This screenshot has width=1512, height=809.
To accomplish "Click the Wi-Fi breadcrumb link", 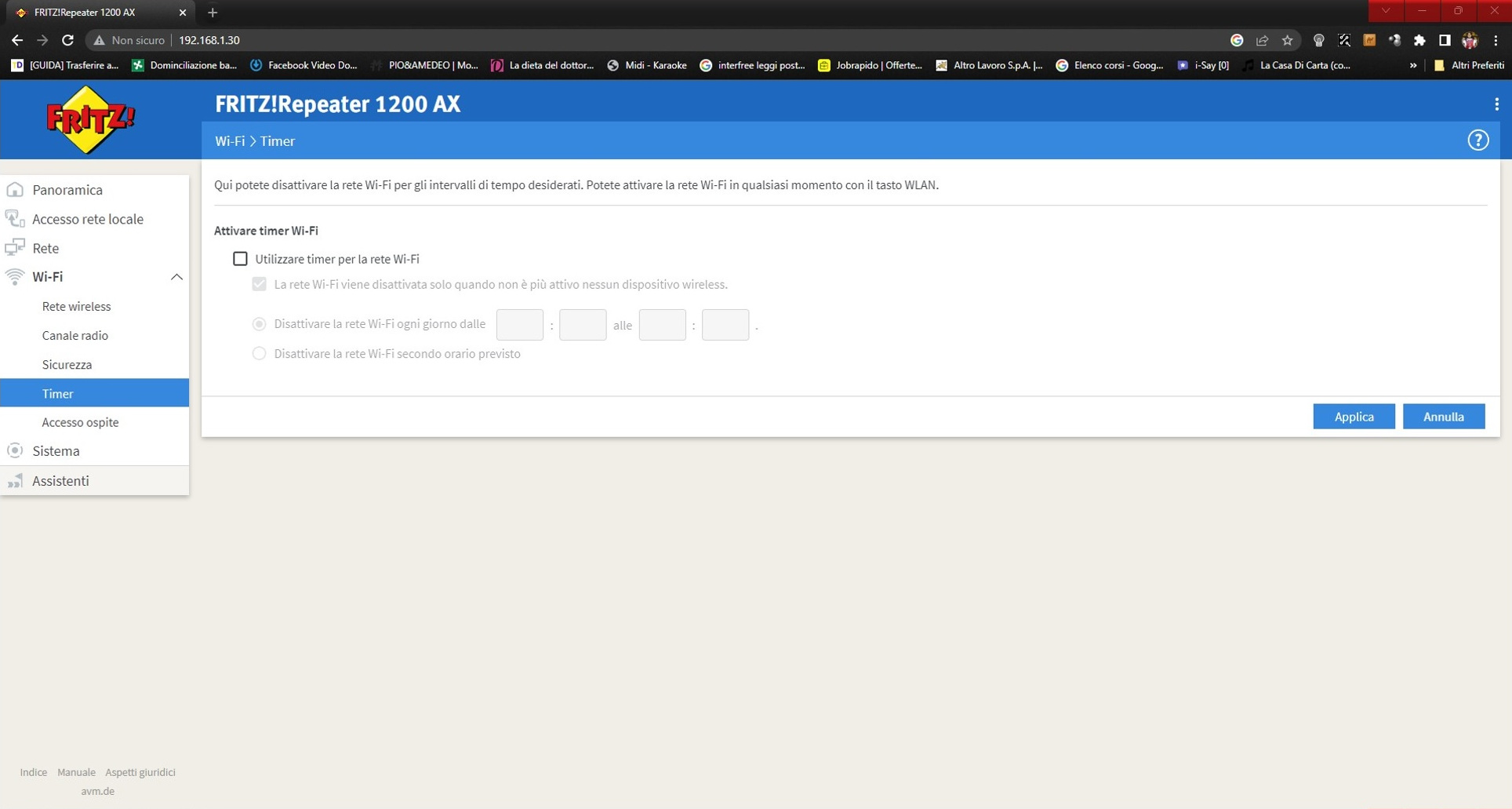I will (x=230, y=141).
